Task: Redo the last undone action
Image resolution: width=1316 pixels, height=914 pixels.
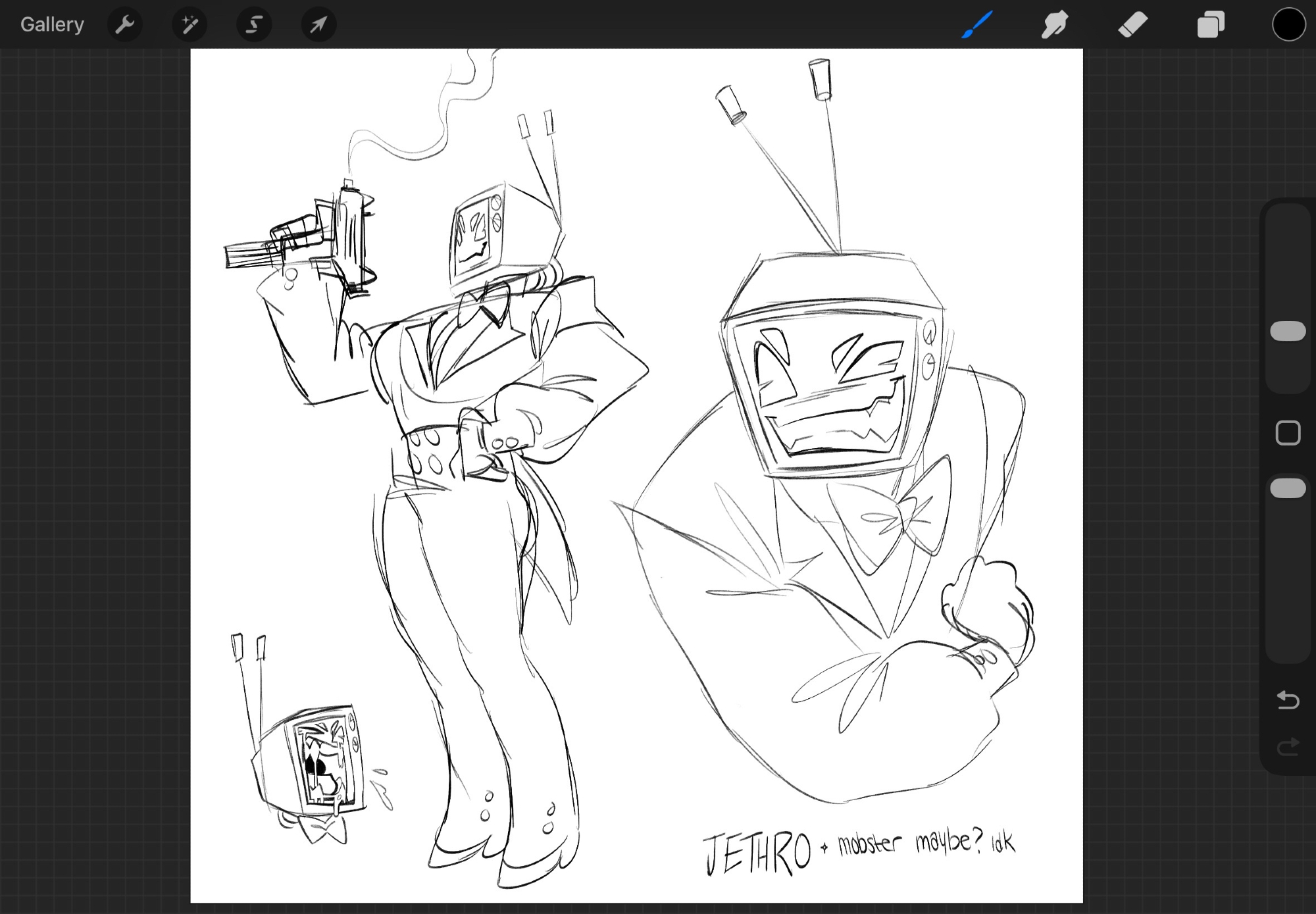Action: [1288, 747]
